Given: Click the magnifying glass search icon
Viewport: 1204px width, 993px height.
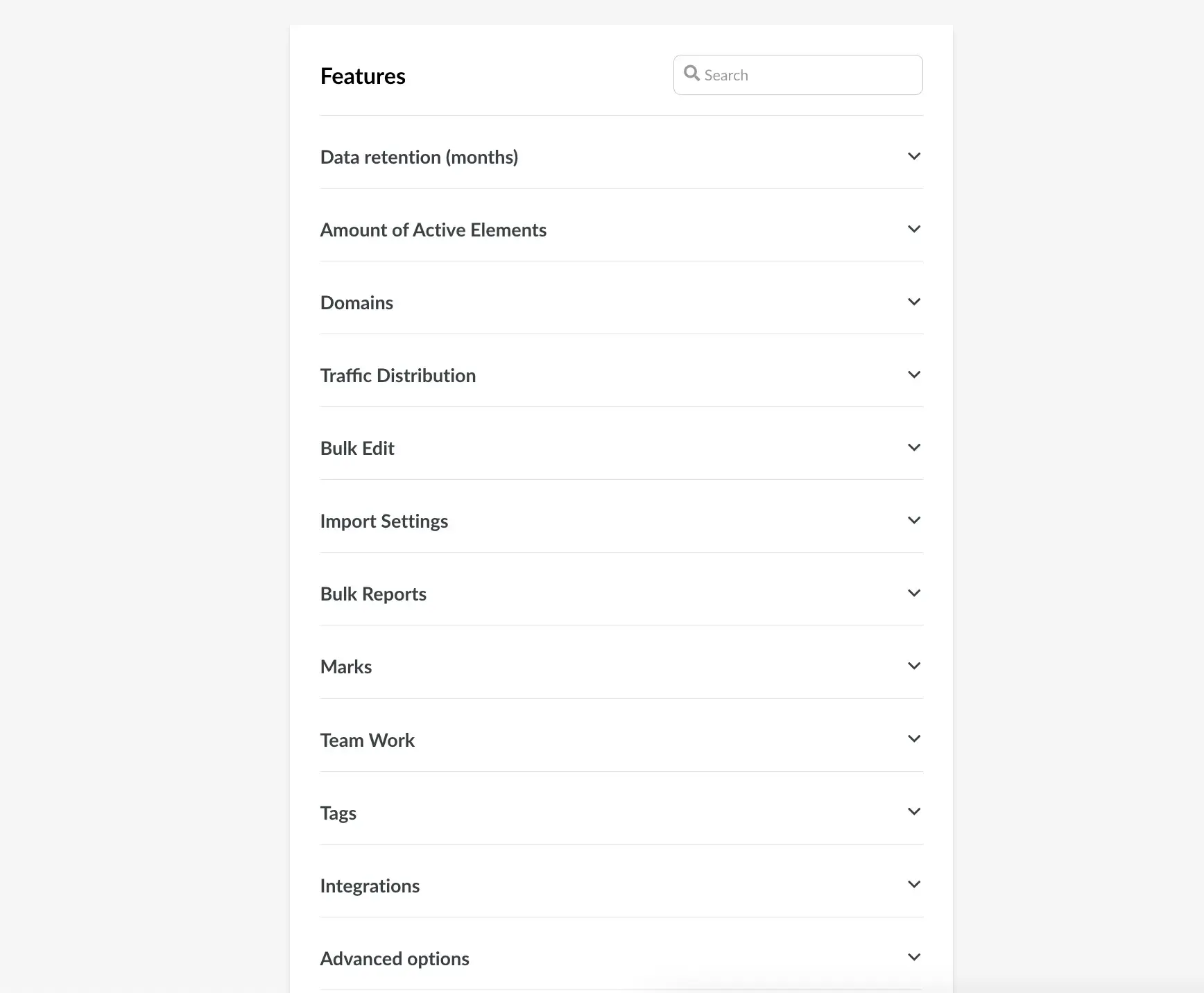Looking at the screenshot, I should pyautogui.click(x=691, y=73).
